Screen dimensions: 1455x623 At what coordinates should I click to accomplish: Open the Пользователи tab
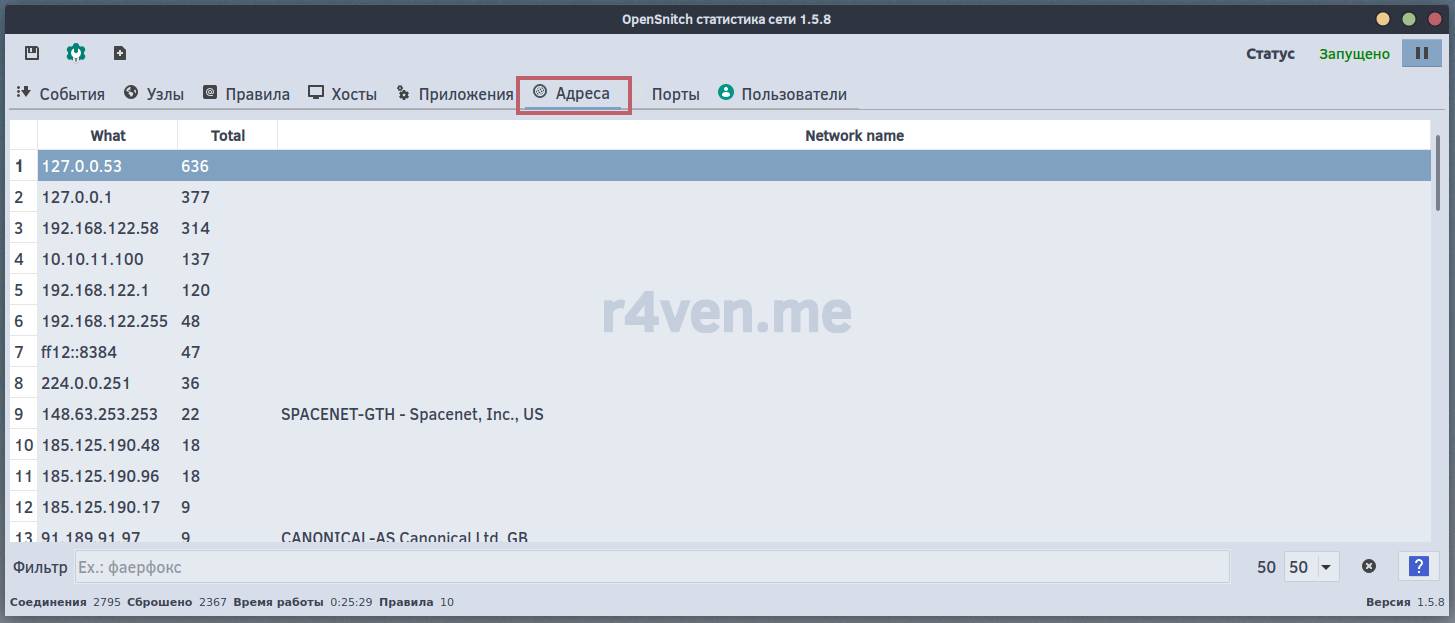point(782,94)
